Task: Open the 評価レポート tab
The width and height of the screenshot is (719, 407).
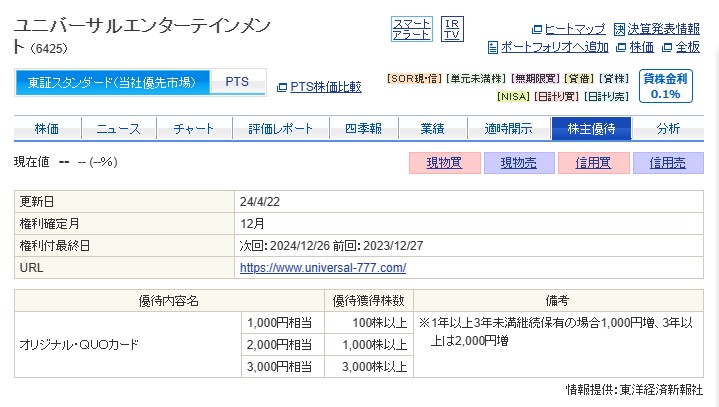Action: 281,129
